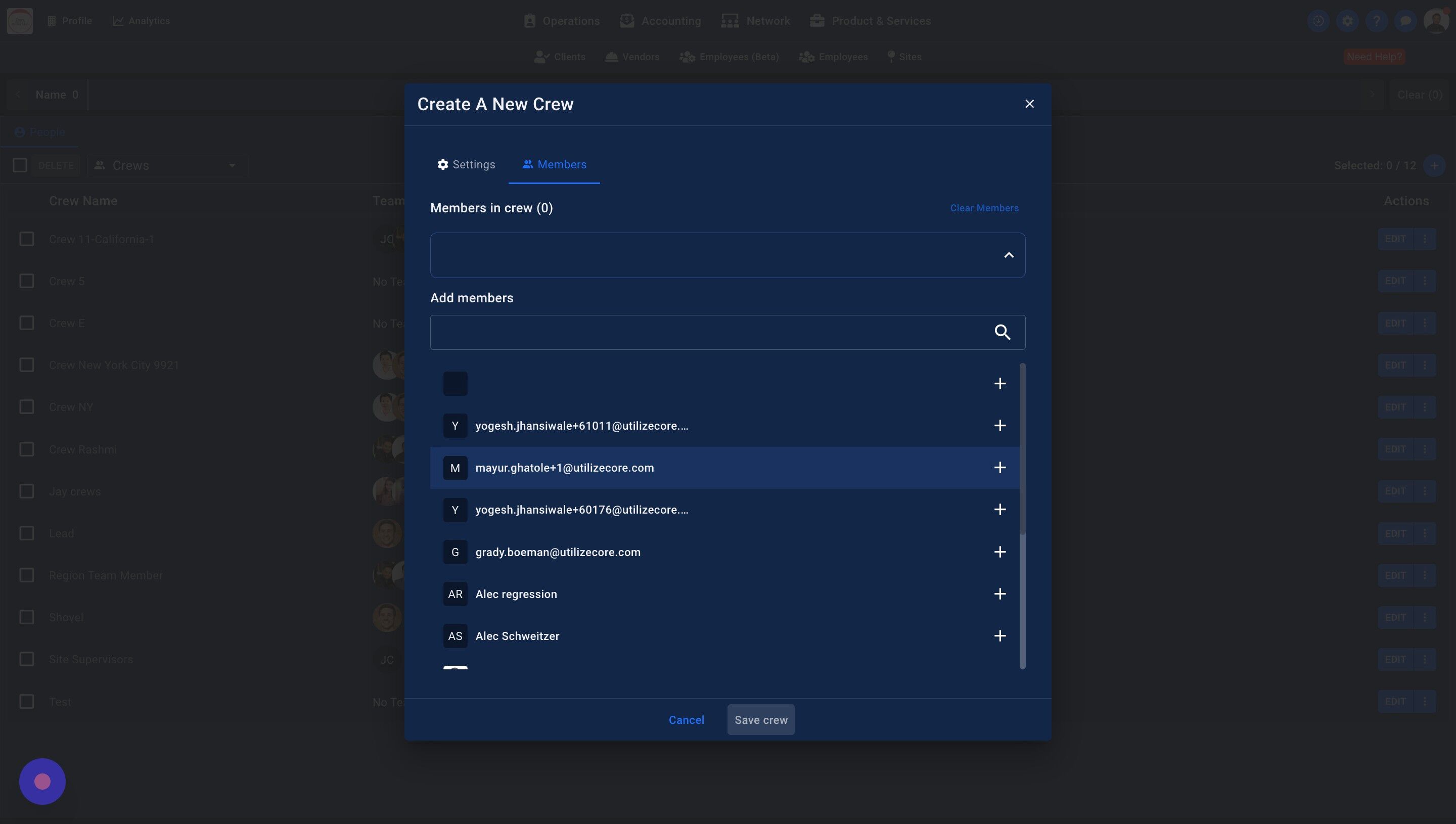Add grady.boeman with plus icon

point(999,552)
